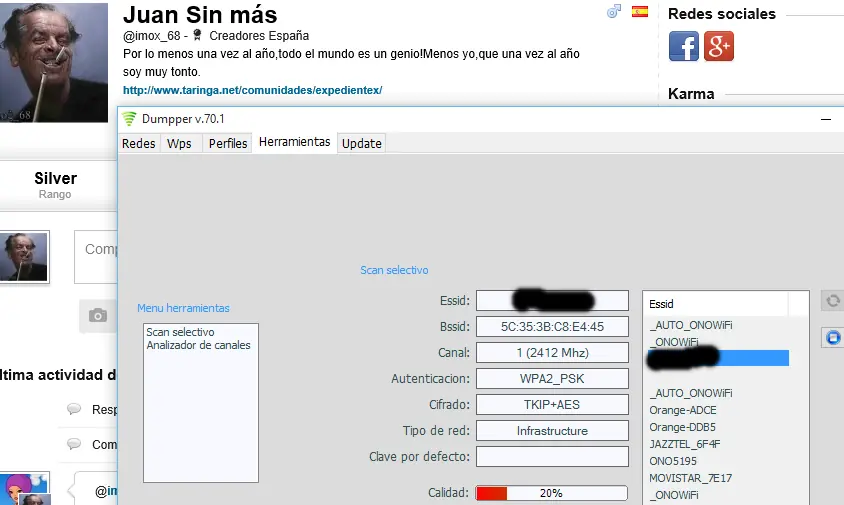Click the speech bubble icon next to Com

point(74,444)
